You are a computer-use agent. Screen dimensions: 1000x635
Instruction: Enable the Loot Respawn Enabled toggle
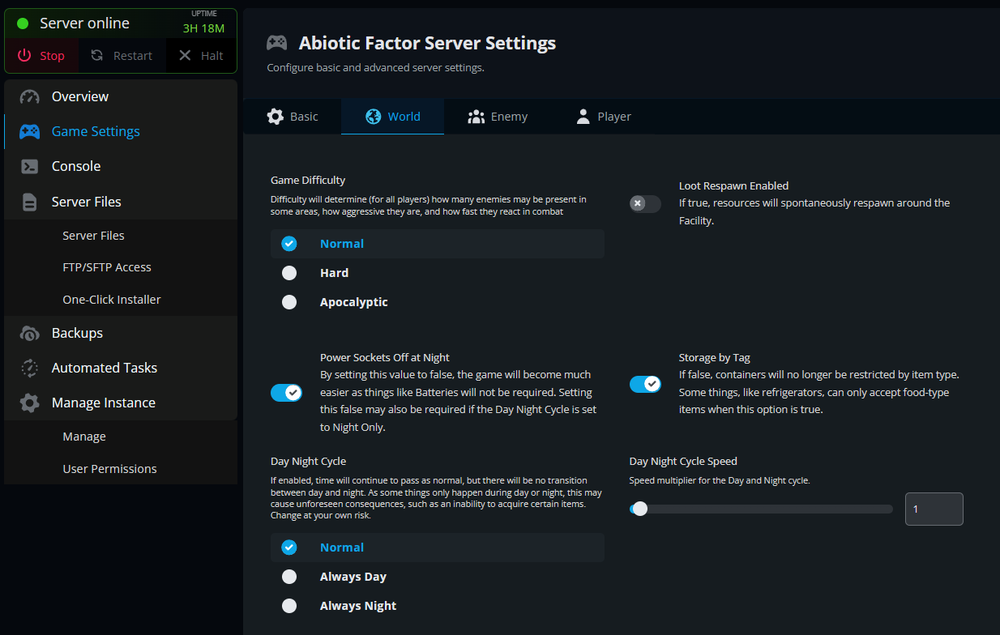(x=645, y=203)
